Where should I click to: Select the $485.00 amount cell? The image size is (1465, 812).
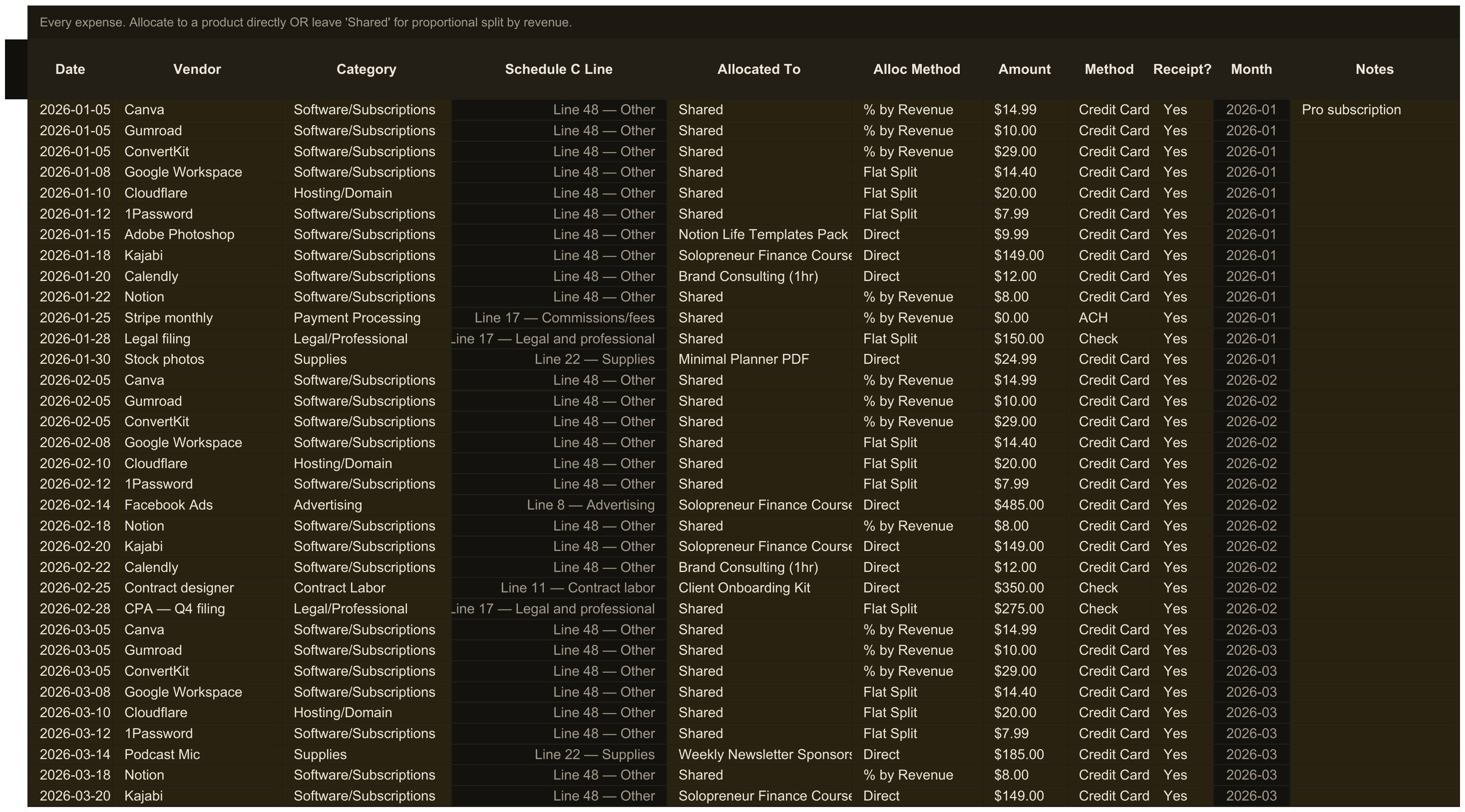point(1025,505)
